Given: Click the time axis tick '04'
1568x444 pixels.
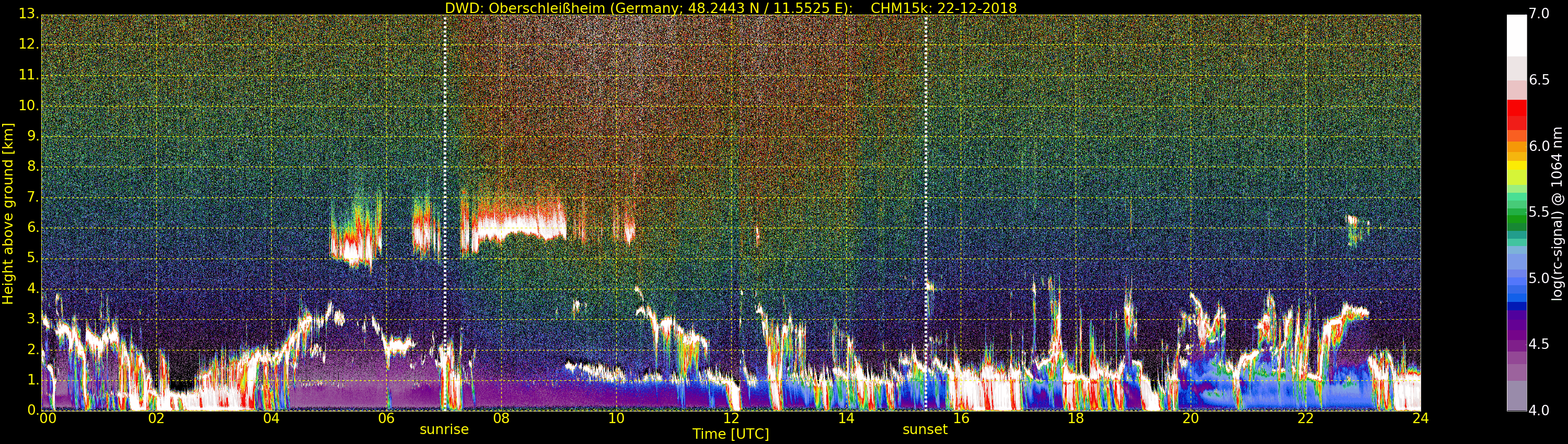Looking at the screenshot, I should click(271, 418).
